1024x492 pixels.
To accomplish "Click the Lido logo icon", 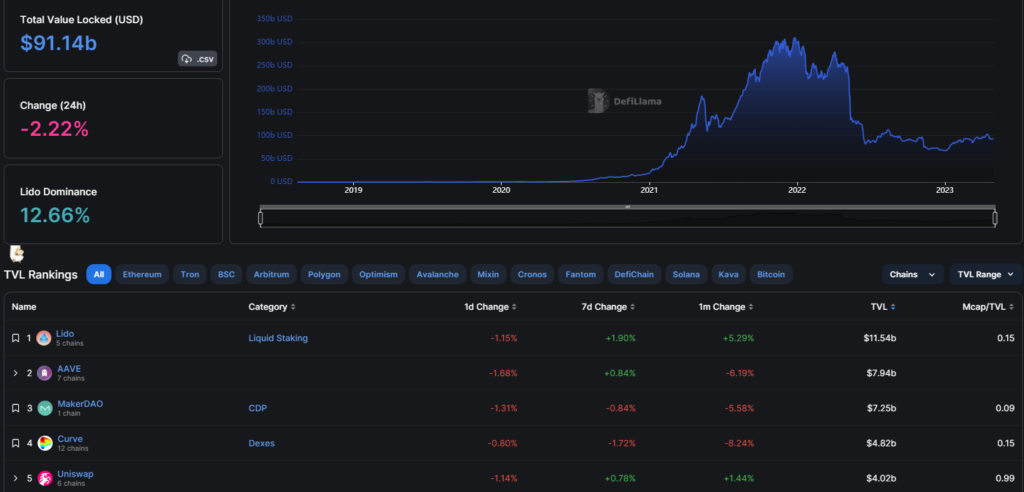I will coord(44,338).
